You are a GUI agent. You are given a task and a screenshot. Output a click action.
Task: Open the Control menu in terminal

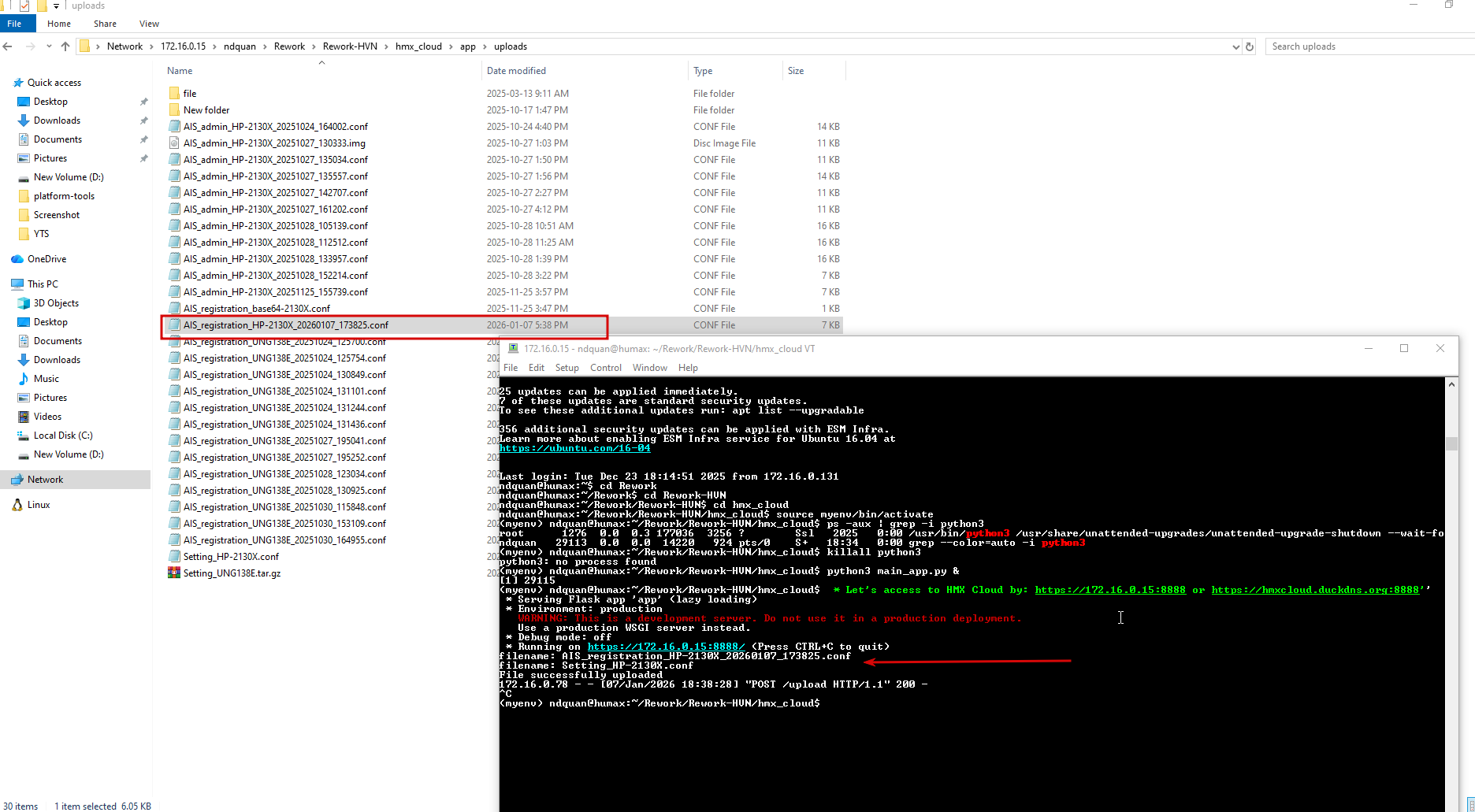[606, 368]
